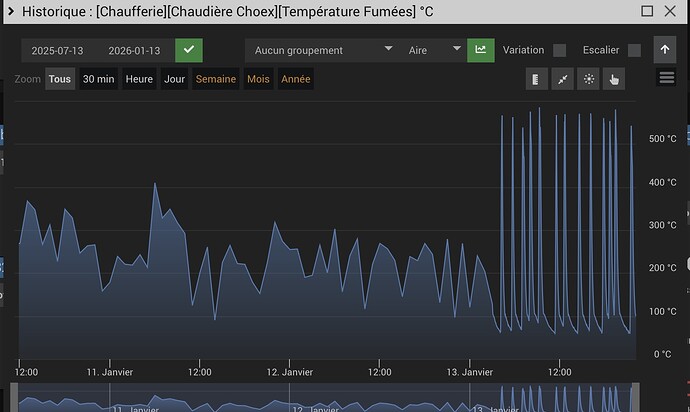Collapse the Historique title chevron
This screenshot has width=690, height=412.
(x=11, y=11)
